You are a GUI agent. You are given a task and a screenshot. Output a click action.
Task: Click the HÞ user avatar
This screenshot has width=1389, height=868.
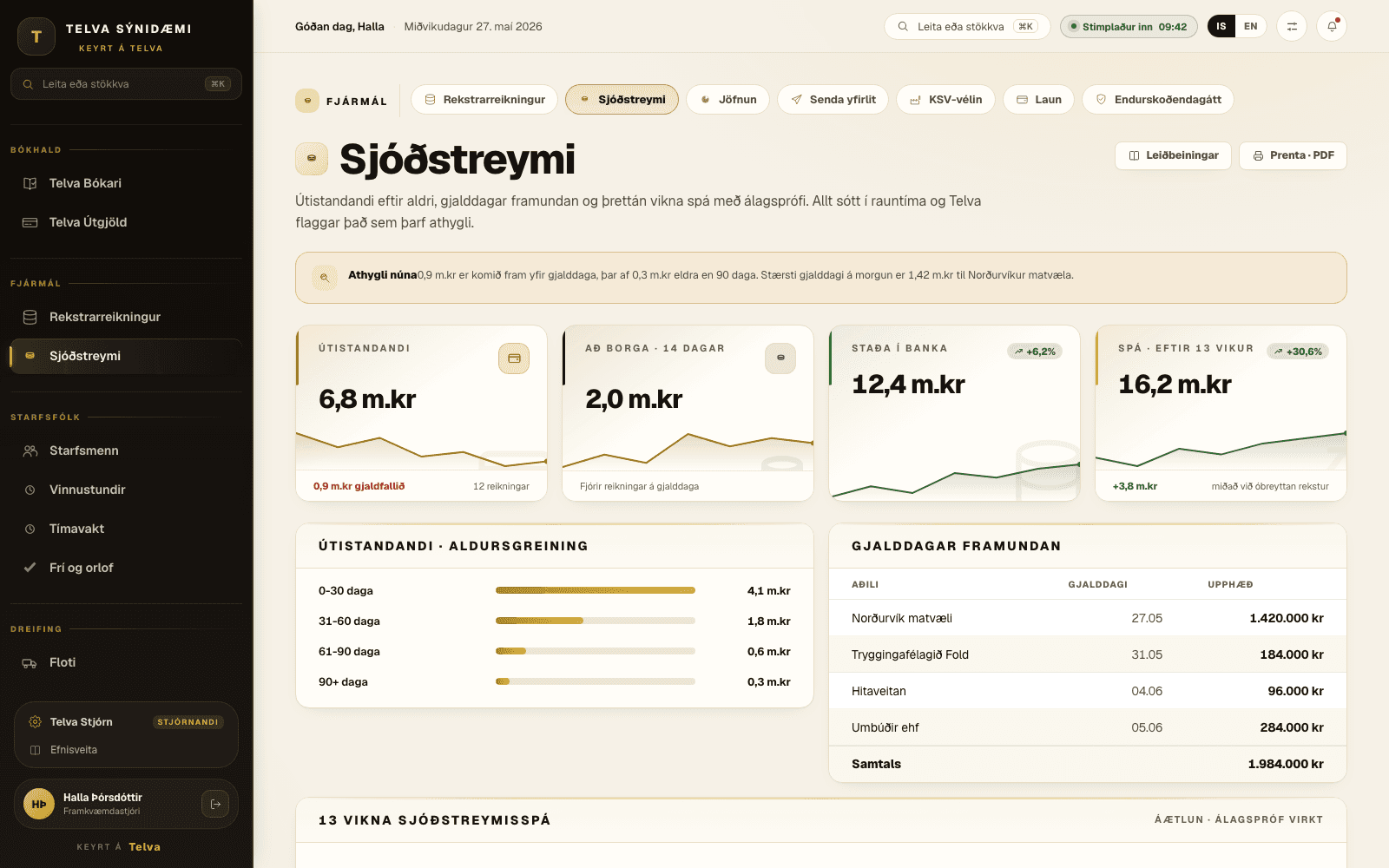tap(39, 804)
